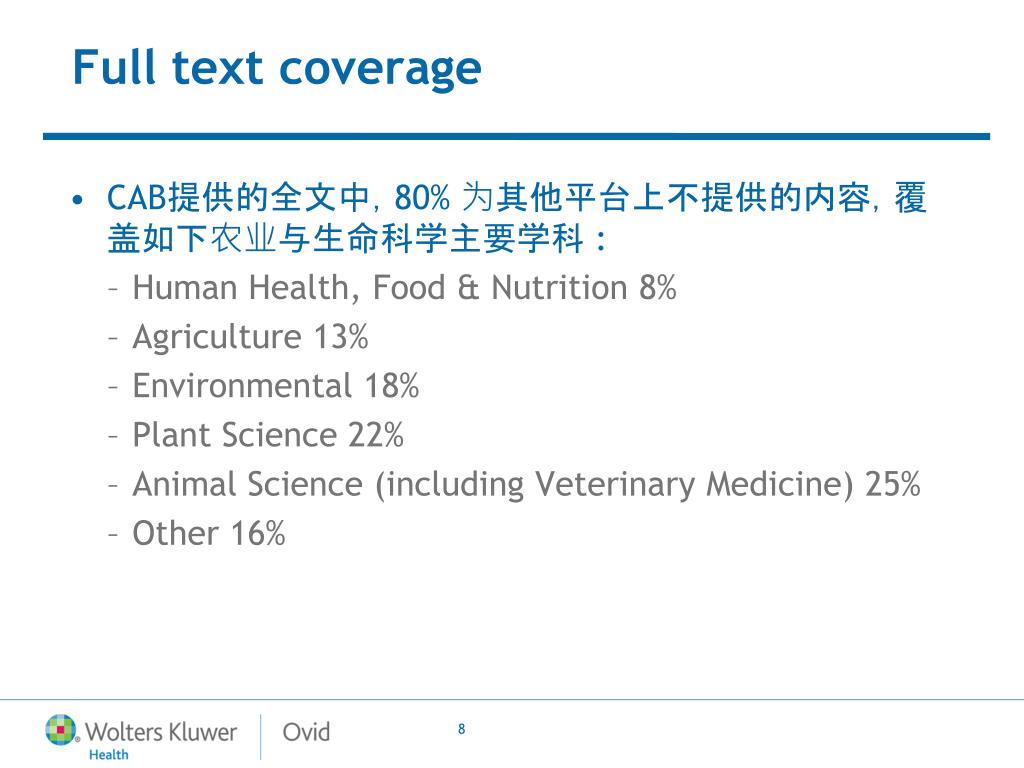
Task: Select the "Human Health, Food & Nutrition 8%" line
Action: 404,288
